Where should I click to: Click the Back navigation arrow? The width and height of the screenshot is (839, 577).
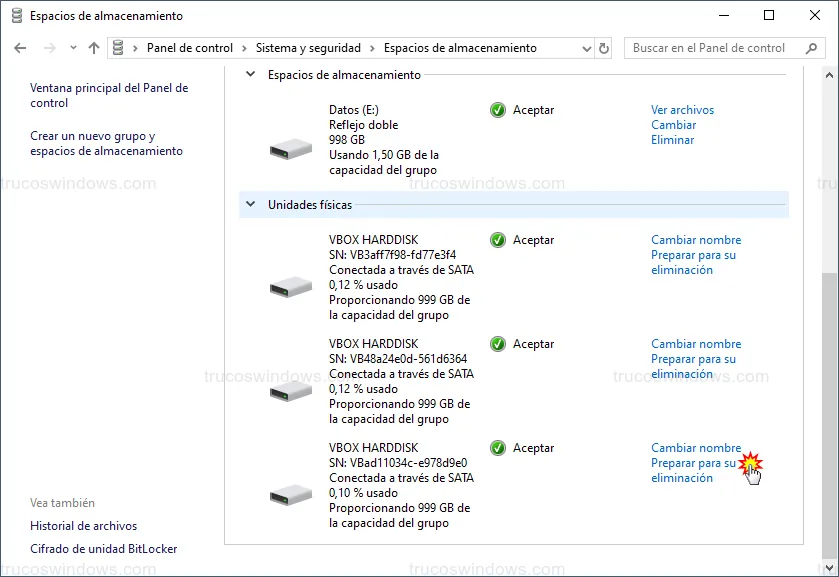(21, 48)
